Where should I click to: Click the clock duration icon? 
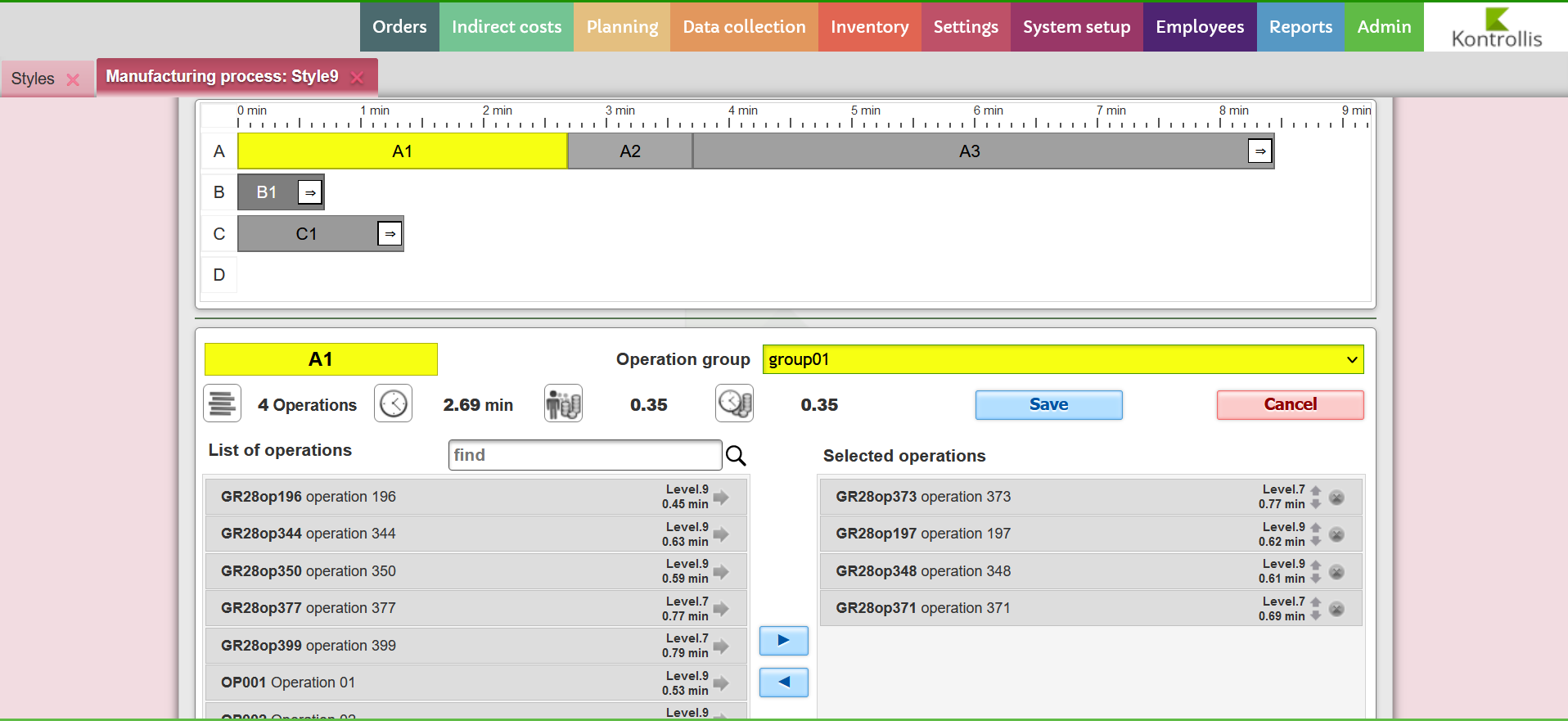pos(393,403)
